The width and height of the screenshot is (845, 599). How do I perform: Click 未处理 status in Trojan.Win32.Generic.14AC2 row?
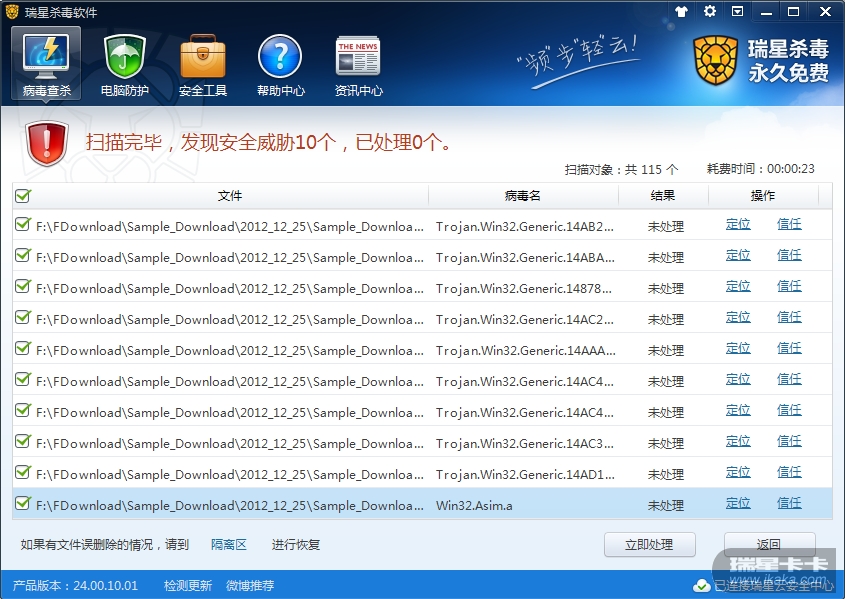(666, 319)
